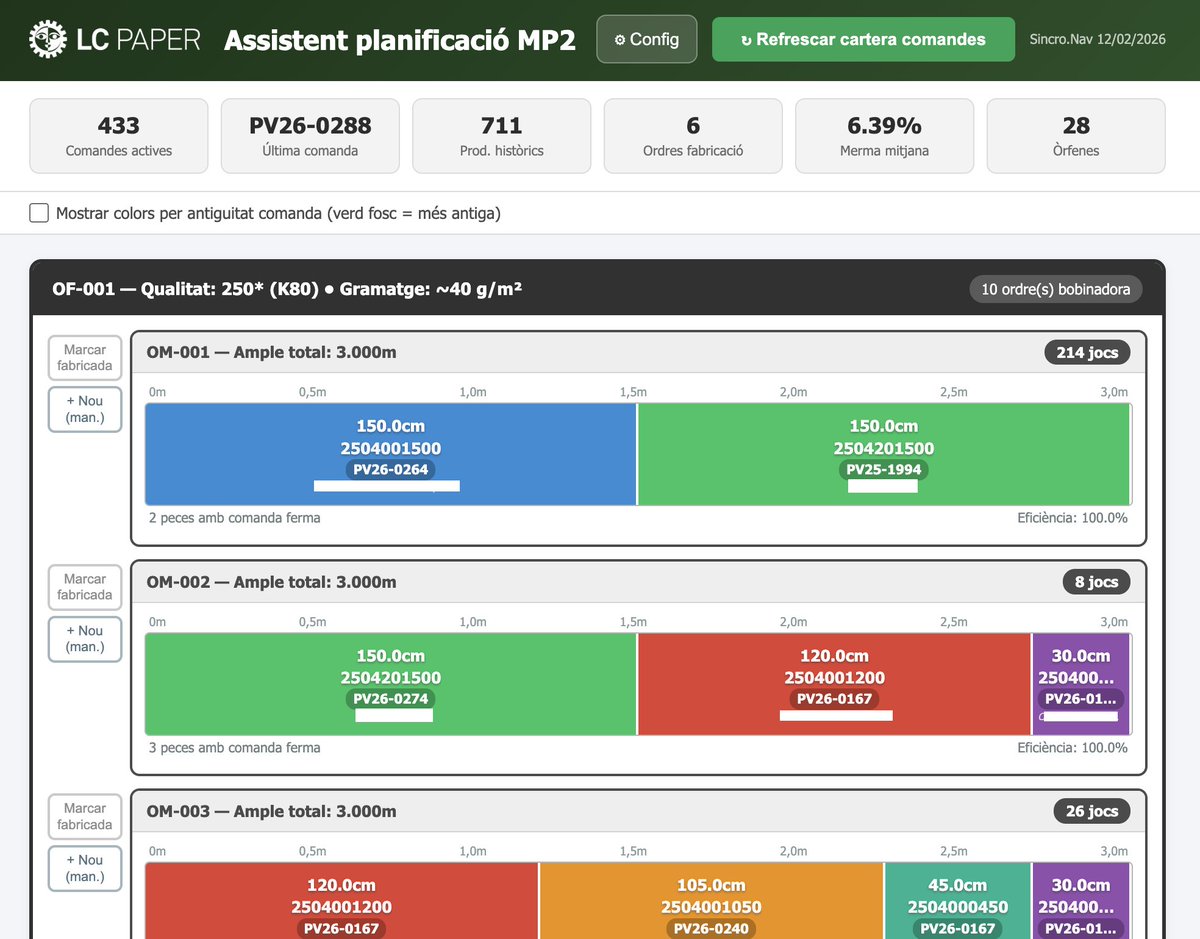Select the green 150.0cm block in OM-002
Viewport: 1200px width, 939px height.
pyautogui.click(x=391, y=684)
